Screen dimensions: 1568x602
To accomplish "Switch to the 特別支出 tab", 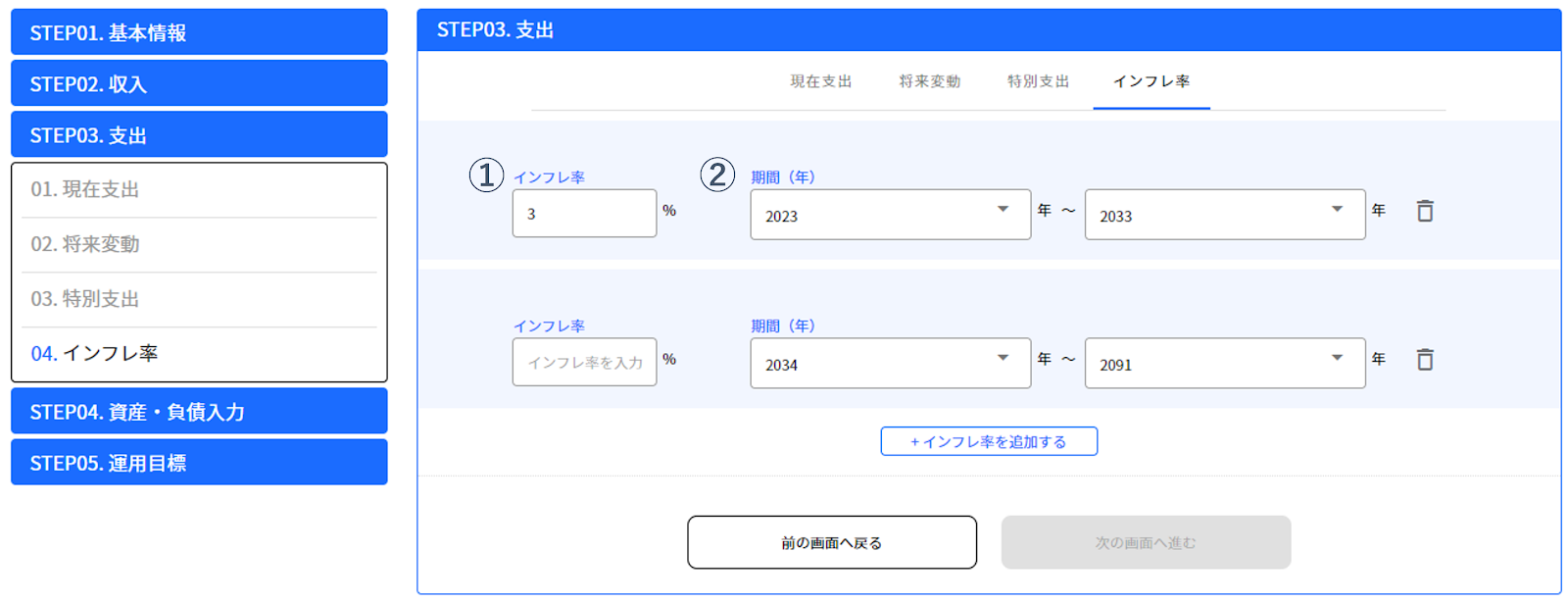I will pos(1039,81).
